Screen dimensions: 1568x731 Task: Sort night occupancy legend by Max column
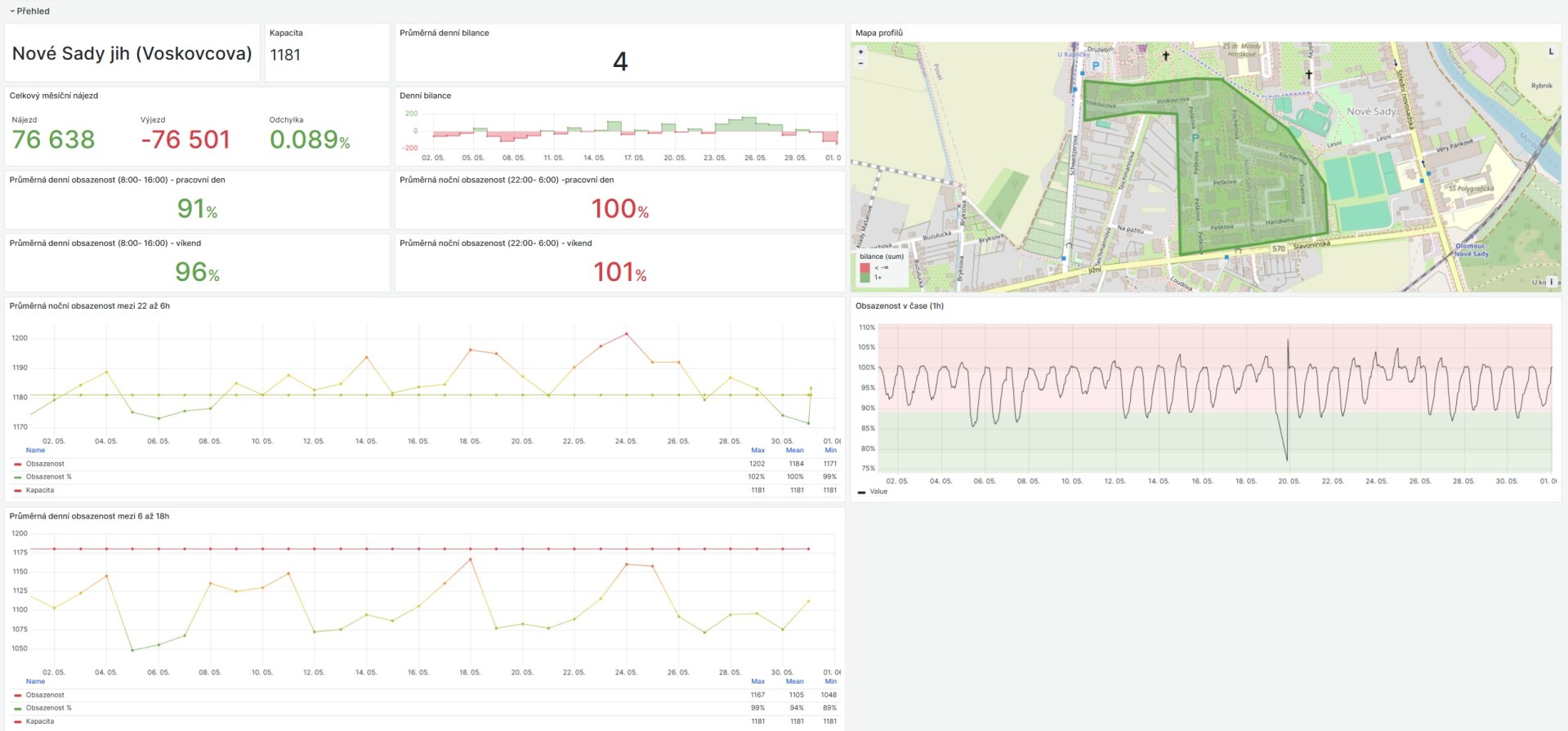pos(757,450)
